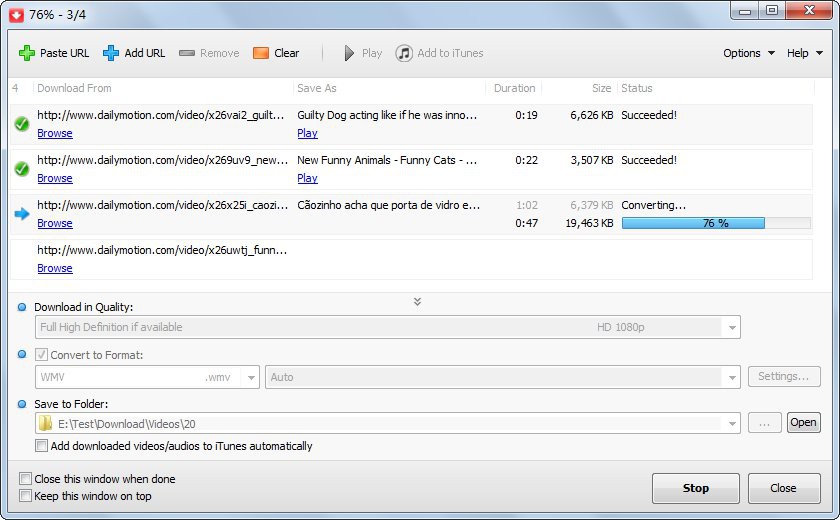Open the Download in Quality dropdown
This screenshot has height=520, width=840.
(732, 327)
